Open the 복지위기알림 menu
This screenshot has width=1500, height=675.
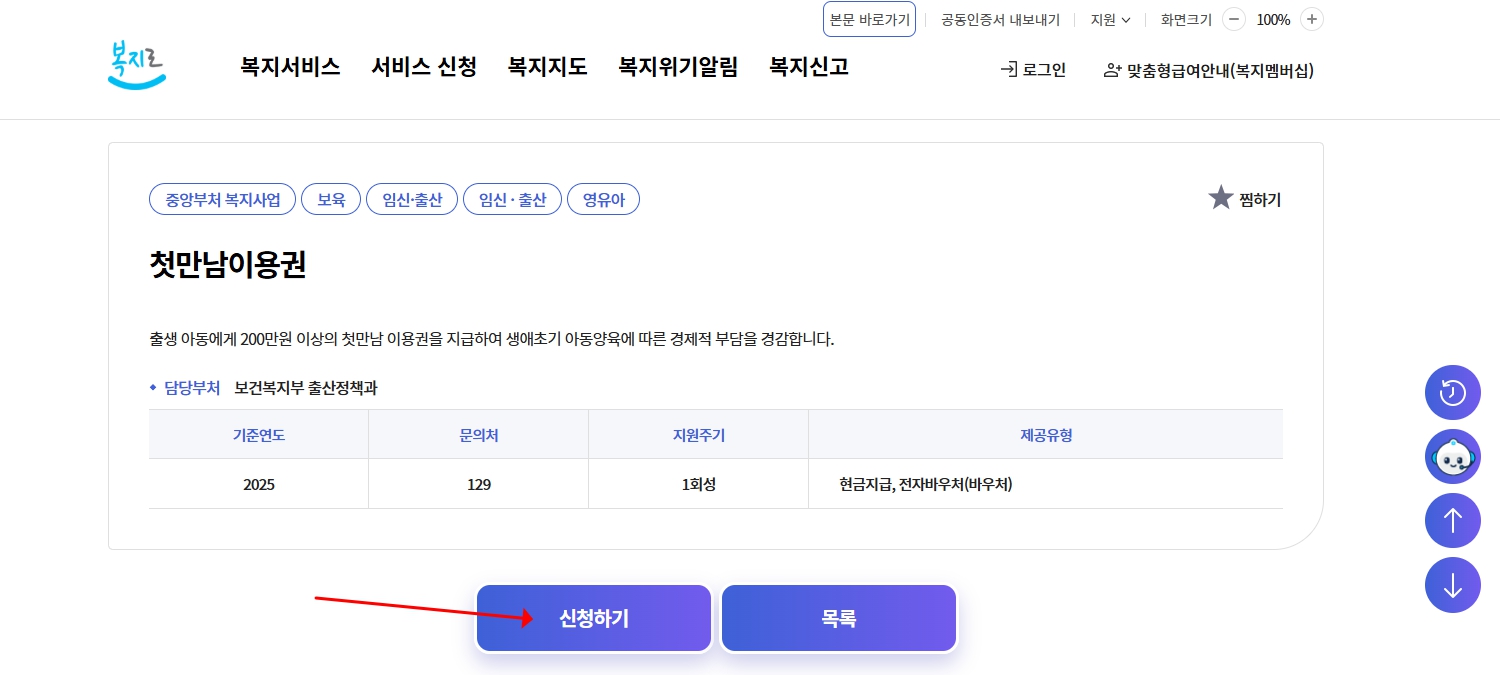[x=678, y=67]
